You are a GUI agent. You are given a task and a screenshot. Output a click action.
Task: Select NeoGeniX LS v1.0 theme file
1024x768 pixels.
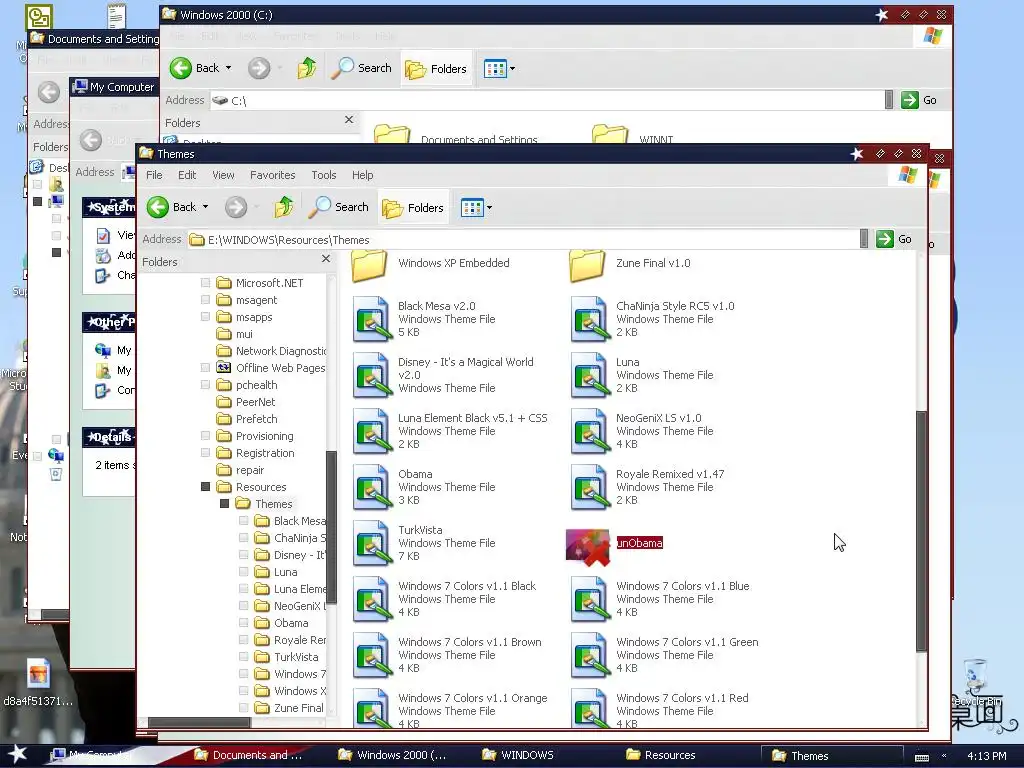click(589, 431)
